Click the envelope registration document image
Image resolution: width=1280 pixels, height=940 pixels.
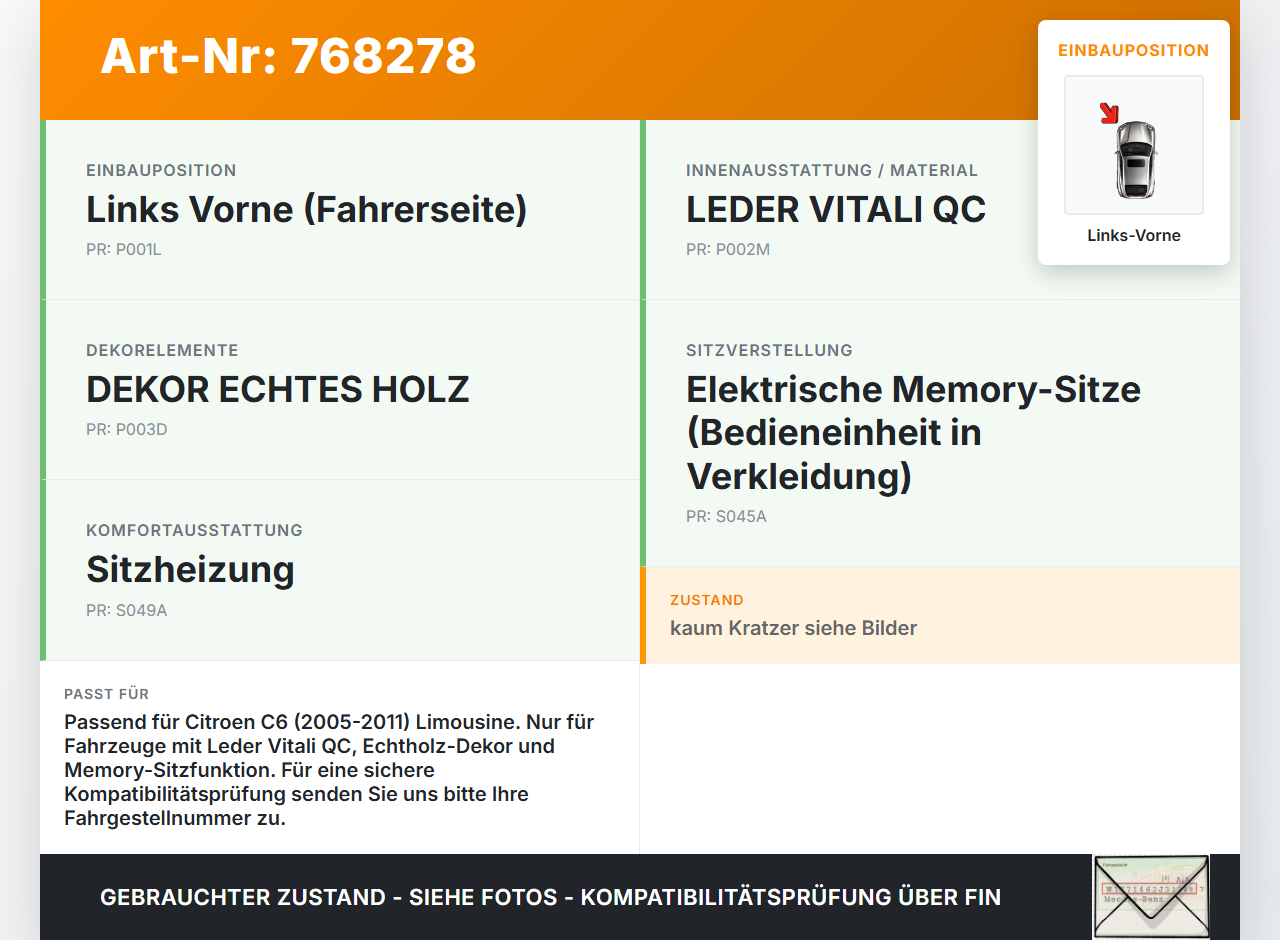[1151, 897]
